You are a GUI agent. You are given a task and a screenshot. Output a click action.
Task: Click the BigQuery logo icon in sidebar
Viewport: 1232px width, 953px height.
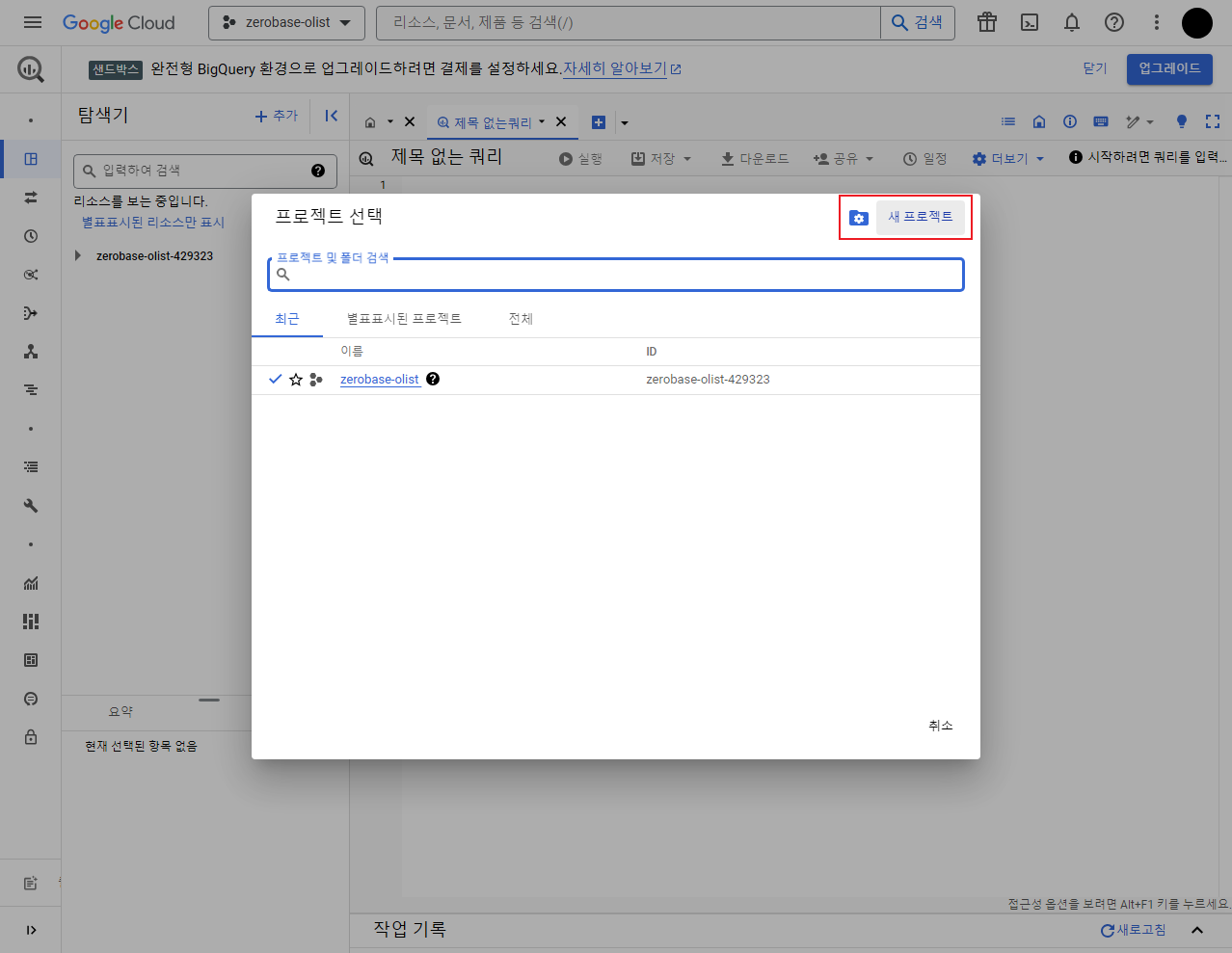tap(31, 68)
